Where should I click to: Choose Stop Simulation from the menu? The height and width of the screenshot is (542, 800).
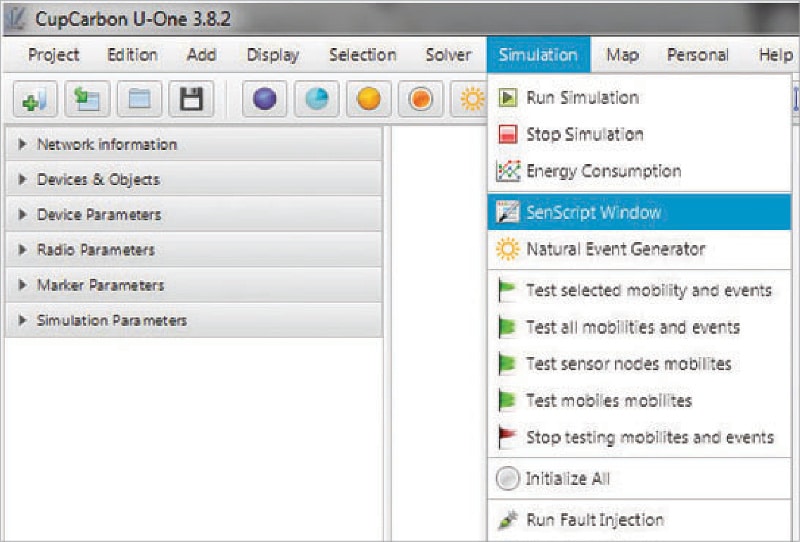(639, 134)
